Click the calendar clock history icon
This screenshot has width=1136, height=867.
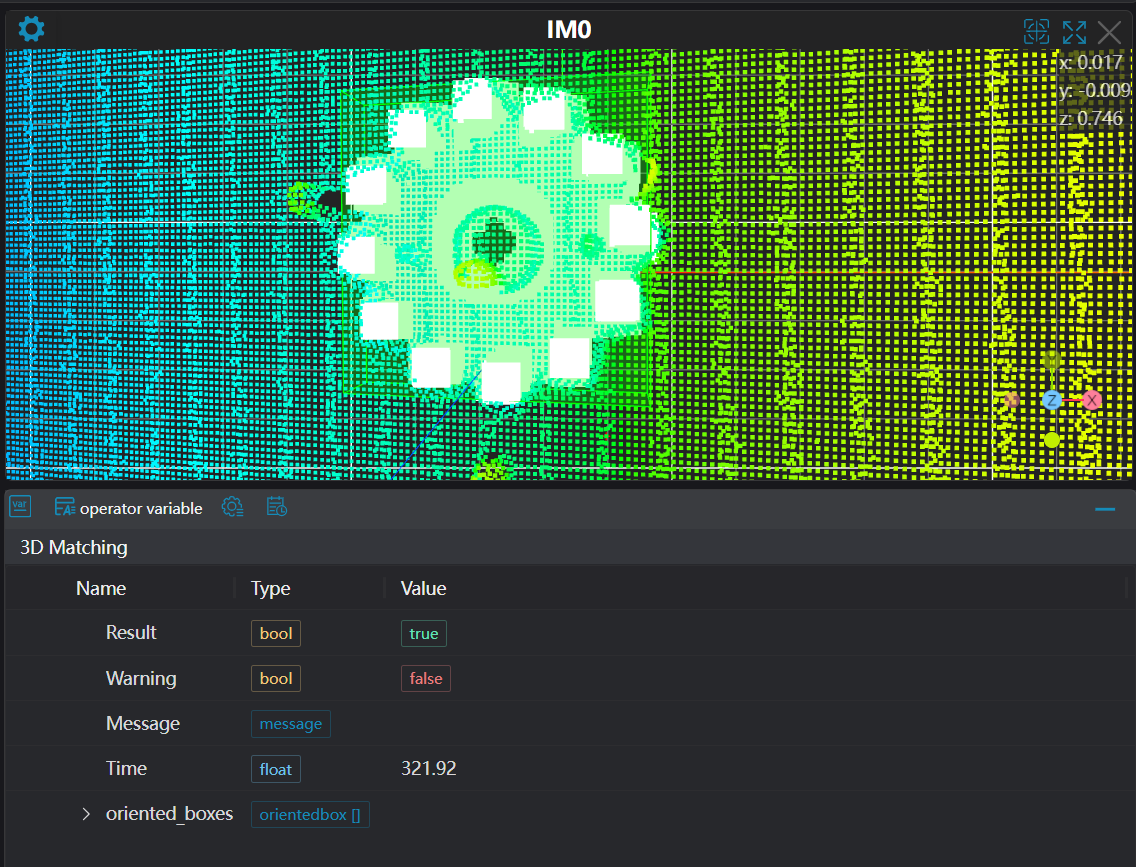pos(277,507)
